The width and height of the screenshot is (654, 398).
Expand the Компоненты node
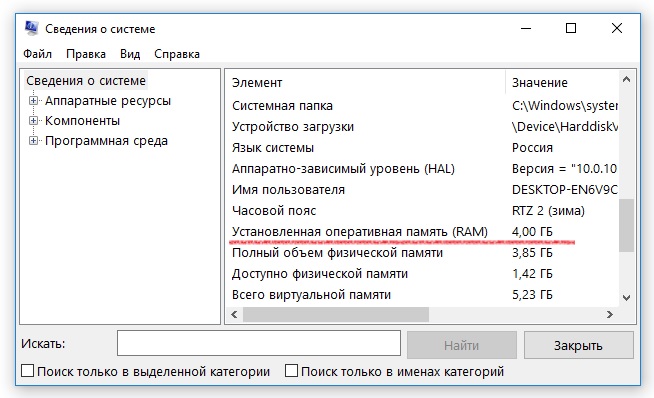[x=33, y=121]
